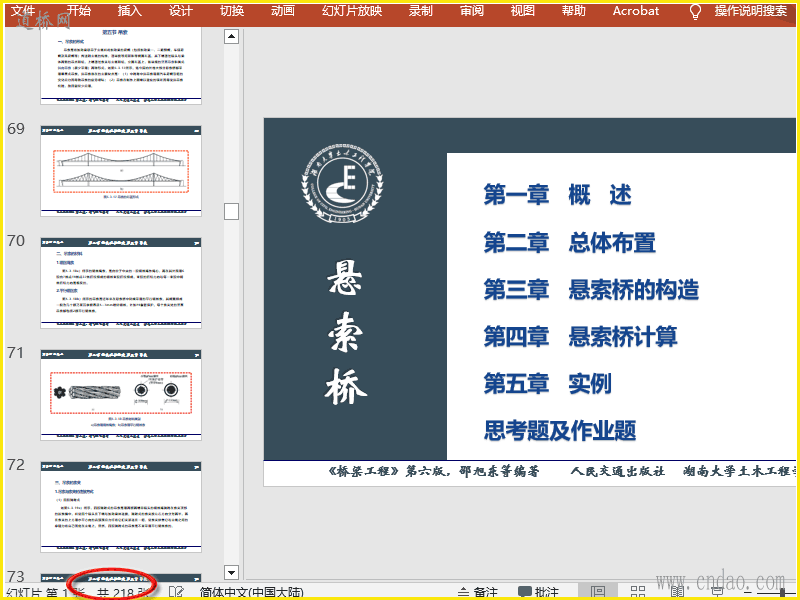Start slide show from status bar
Viewport: 800px width, 600px height.
click(x=717, y=592)
